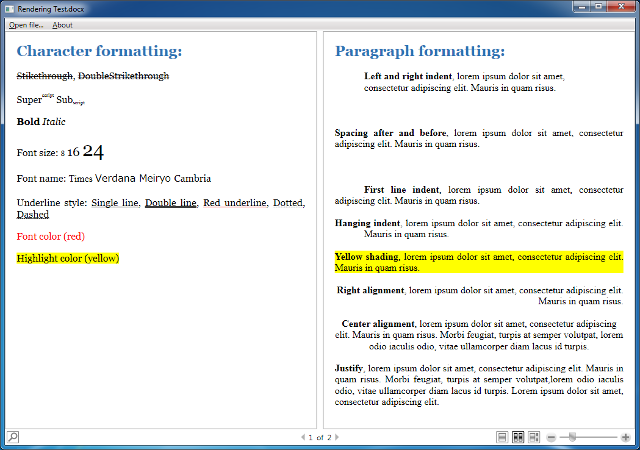Click the 'Stikethrough' struck-out word

pyautogui.click(x=44, y=76)
